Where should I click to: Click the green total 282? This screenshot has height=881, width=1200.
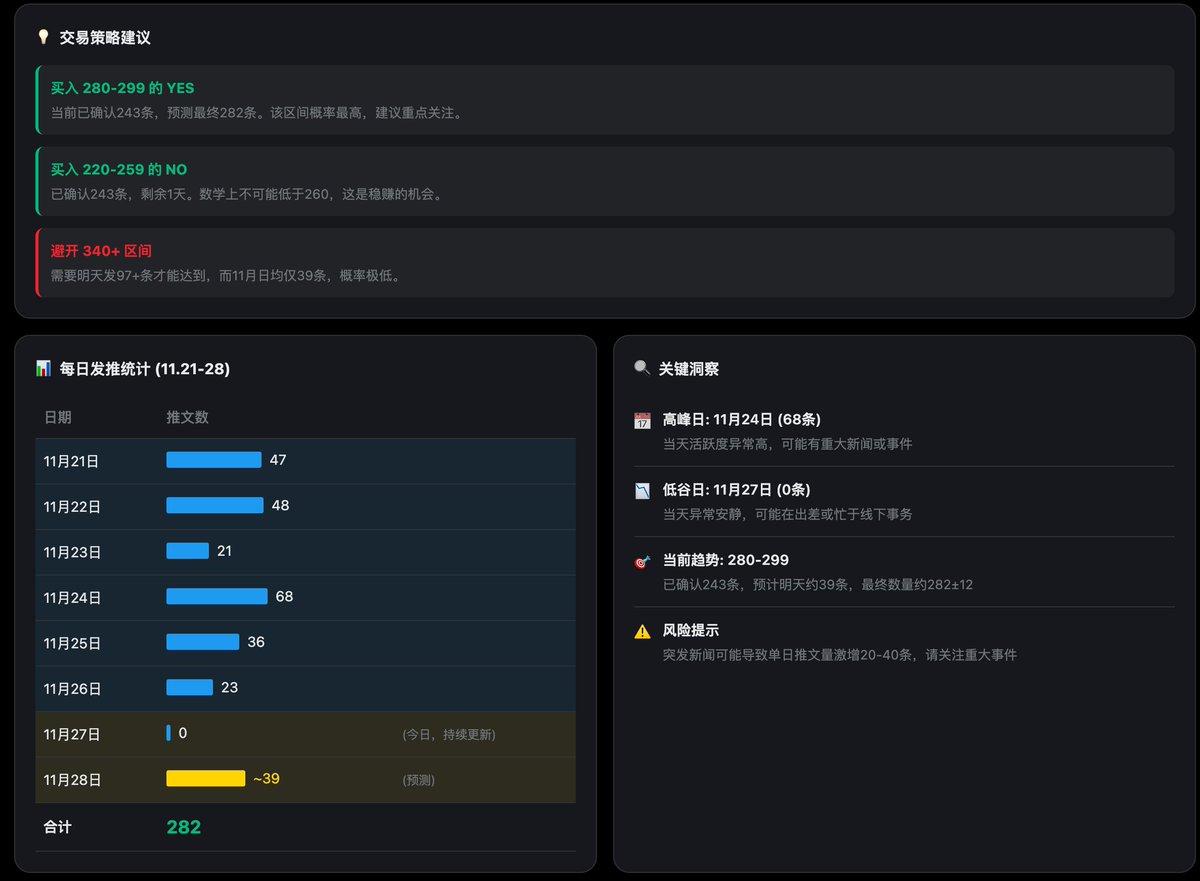[x=184, y=827]
